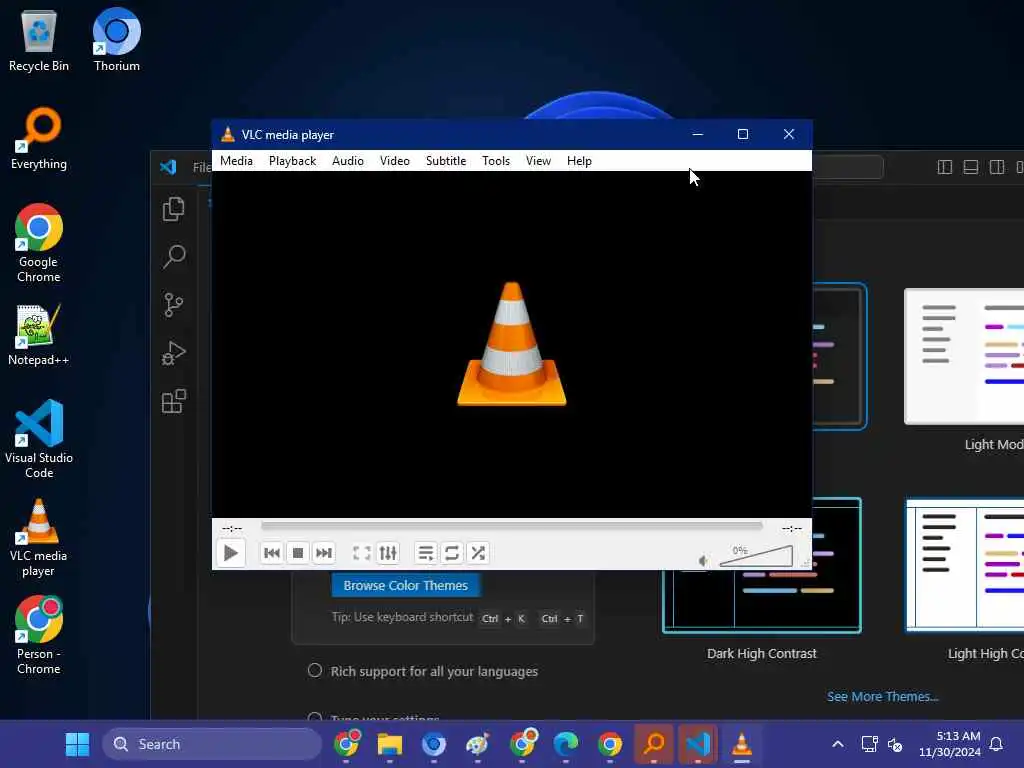Show hidden system tray icons
Image resolution: width=1024 pixels, height=768 pixels.
(838, 744)
